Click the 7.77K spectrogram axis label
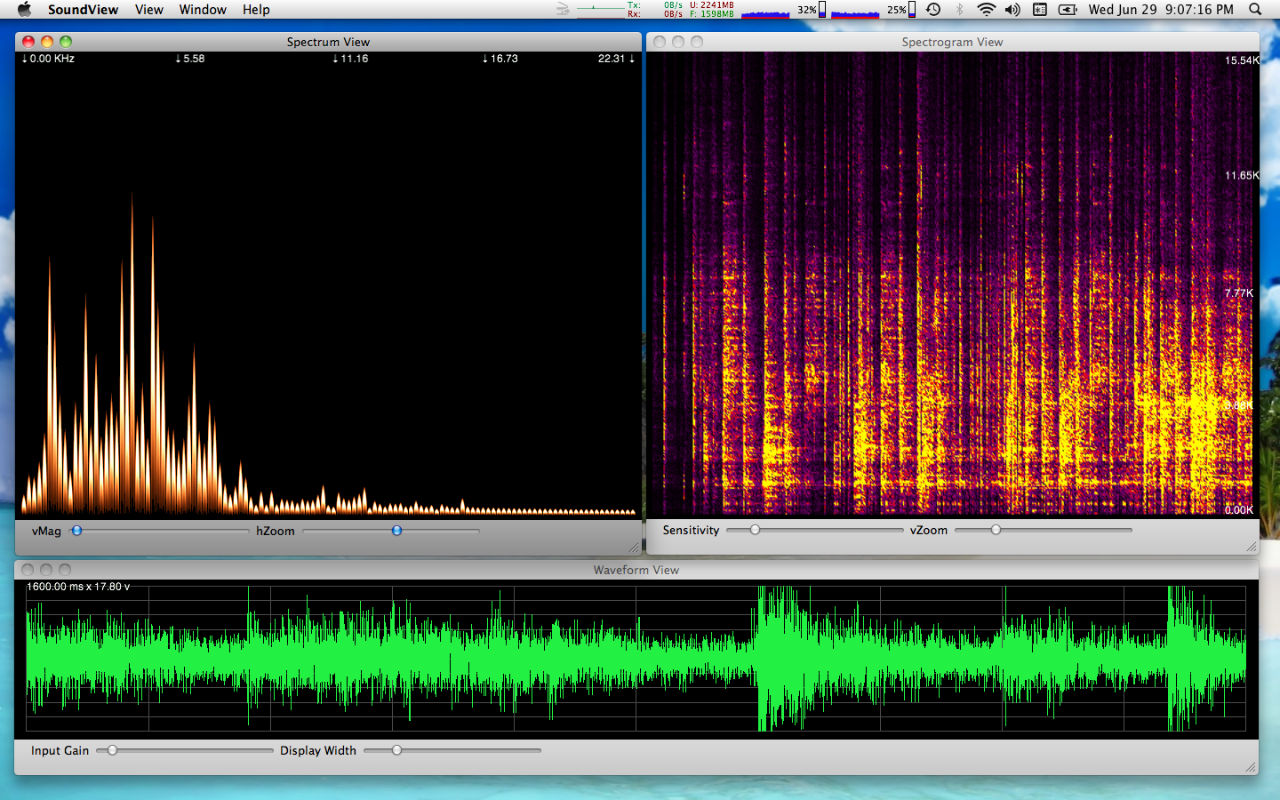 pyautogui.click(x=1240, y=293)
